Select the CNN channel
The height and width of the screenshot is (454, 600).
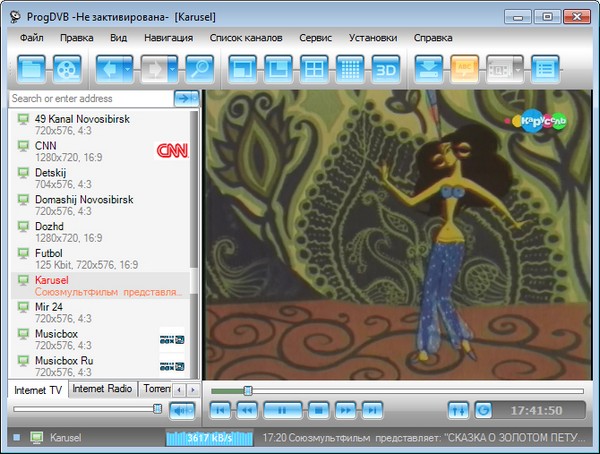coord(45,145)
